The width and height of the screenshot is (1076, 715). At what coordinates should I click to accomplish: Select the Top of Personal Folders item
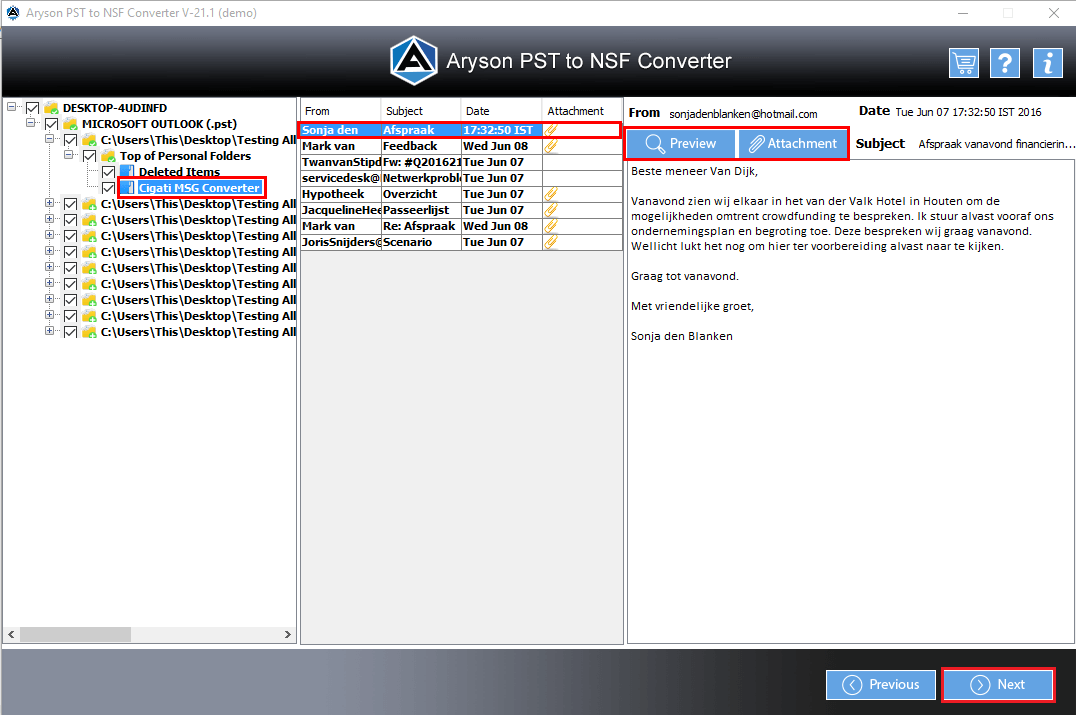coord(185,156)
